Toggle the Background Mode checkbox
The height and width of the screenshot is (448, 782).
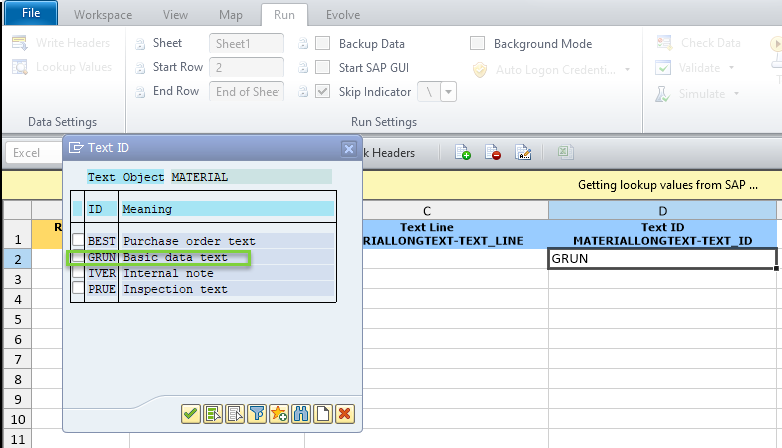tap(478, 44)
